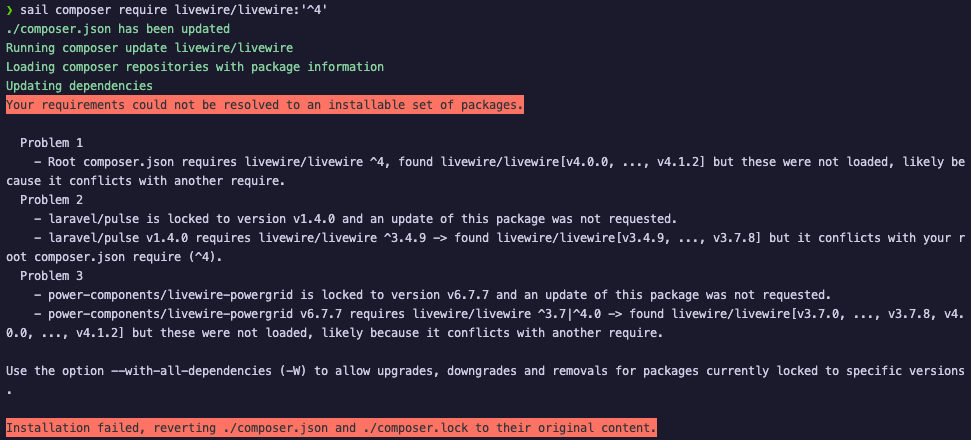Click the red 'Installation failed, reverting' banner
Viewport: 971px width, 440px height.
(331, 428)
